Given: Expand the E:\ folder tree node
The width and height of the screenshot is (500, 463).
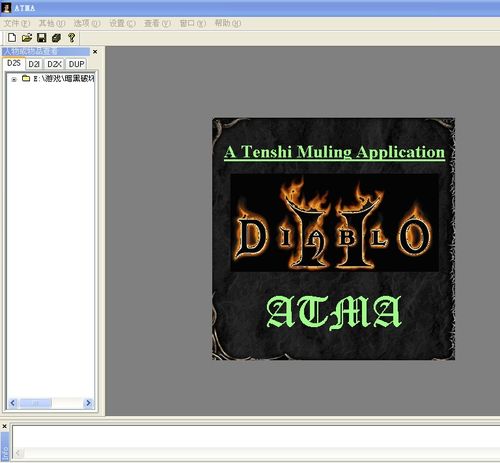Looking at the screenshot, I should (x=14, y=79).
